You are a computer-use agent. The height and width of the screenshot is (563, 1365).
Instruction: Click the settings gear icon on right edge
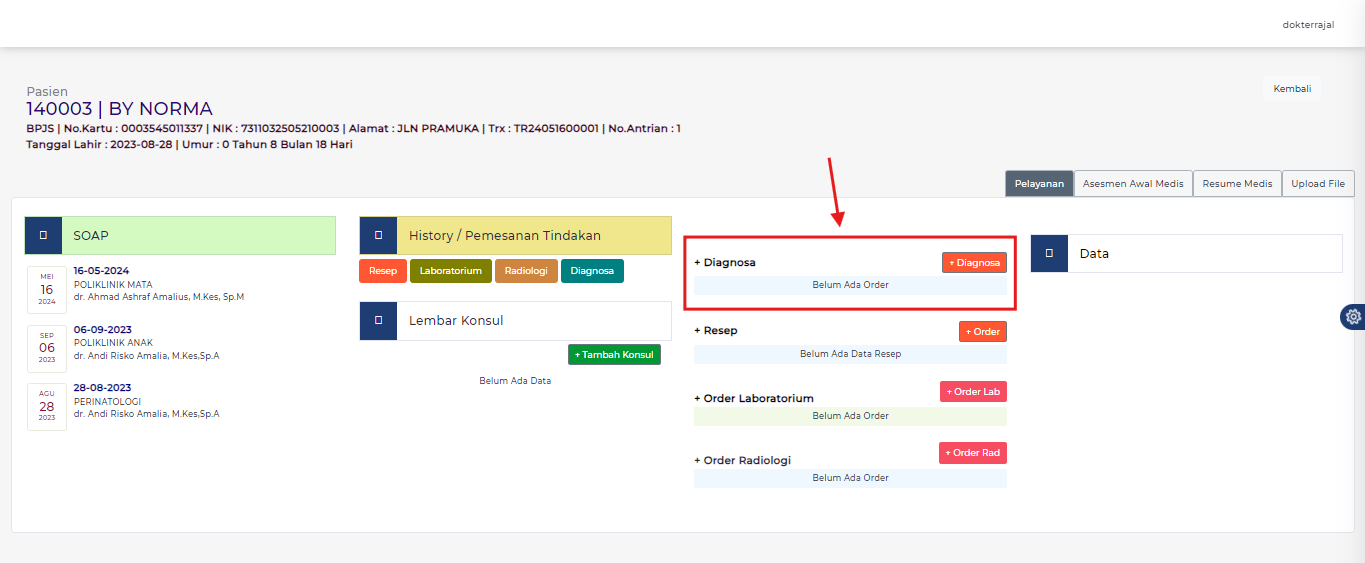click(1353, 317)
